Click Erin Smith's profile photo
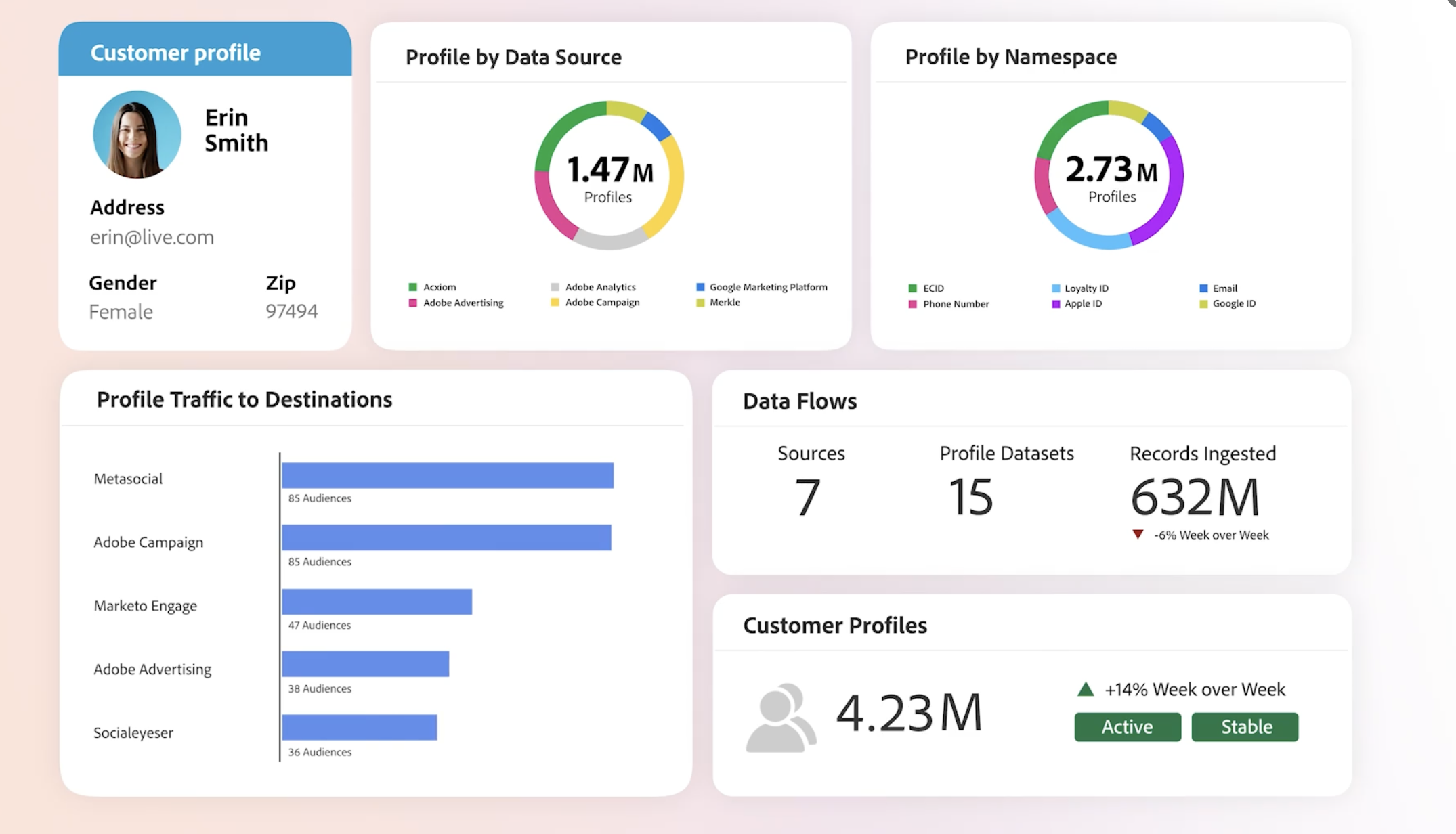The width and height of the screenshot is (1456, 834). [x=137, y=135]
